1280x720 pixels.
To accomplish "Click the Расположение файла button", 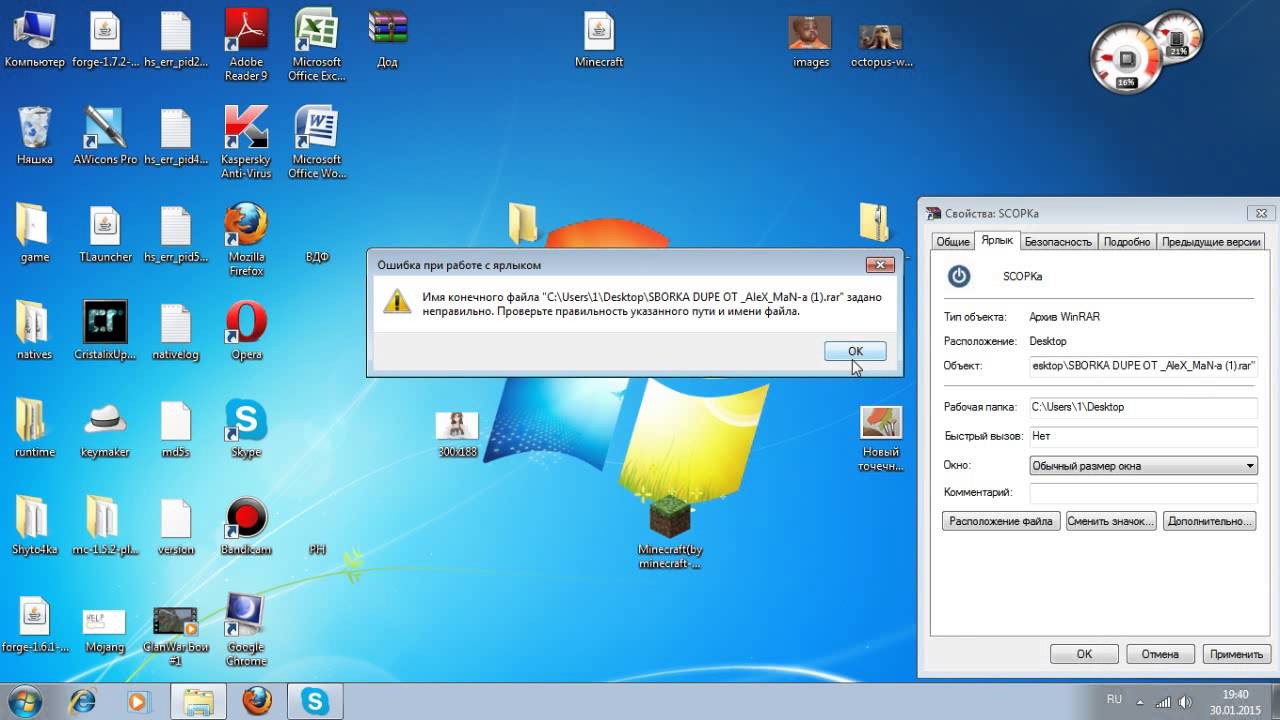I will 1001,521.
